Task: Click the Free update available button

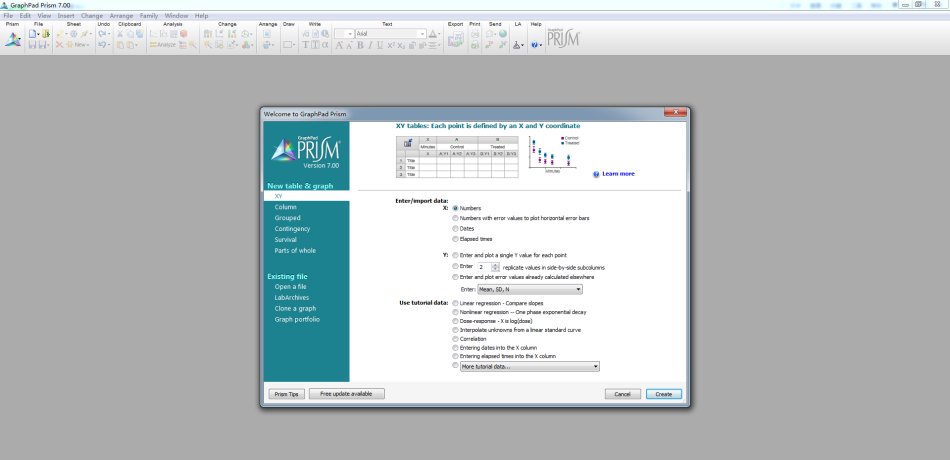Action: coord(347,394)
